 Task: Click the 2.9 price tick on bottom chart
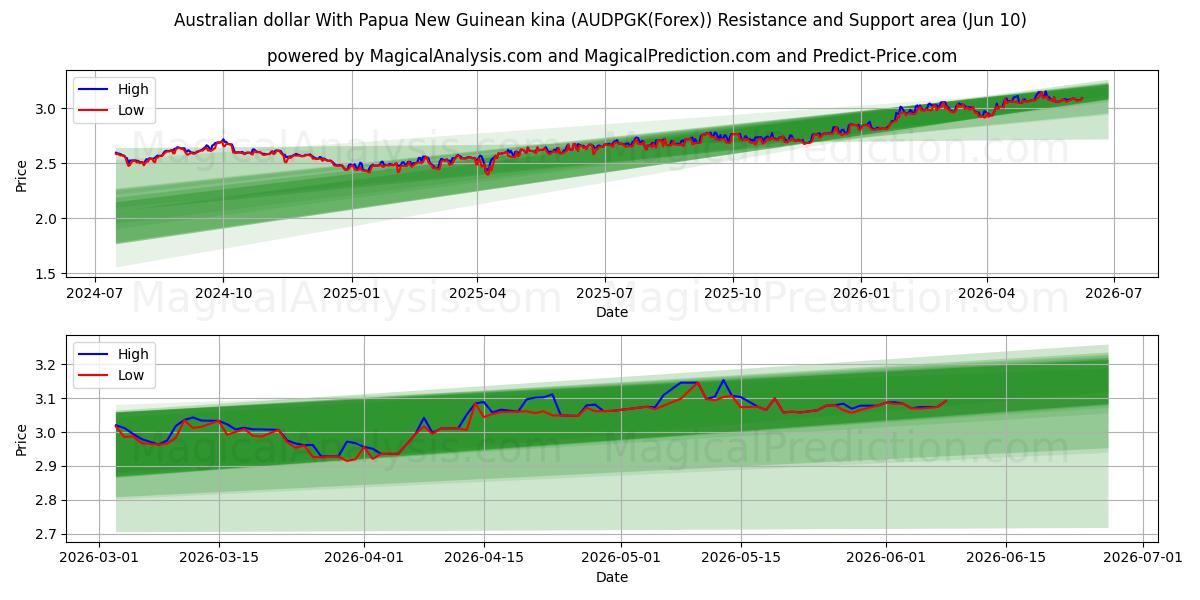48,467
